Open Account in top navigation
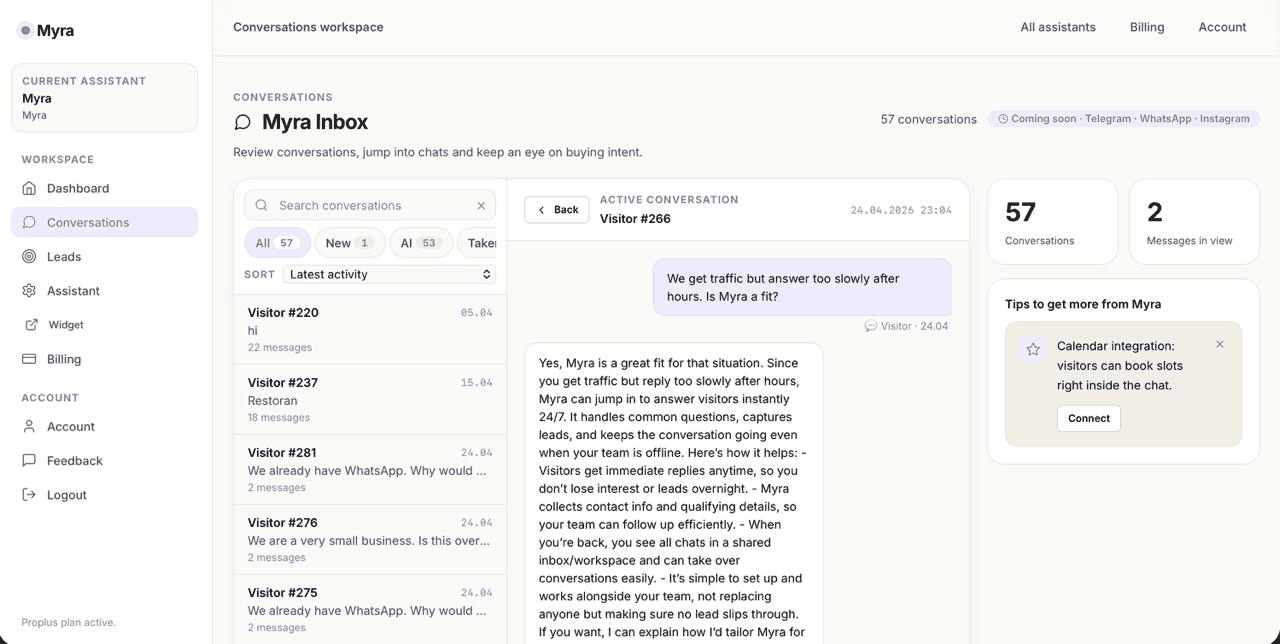This screenshot has width=1280, height=644. [x=1222, y=27]
